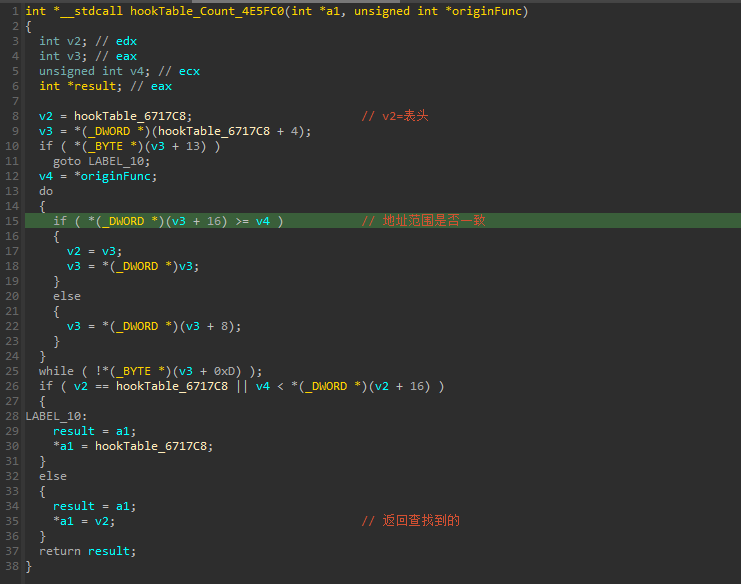Place cursor on v4 = *originFunc line
Image resolution: width=741 pixels, height=584 pixels.
pos(98,176)
